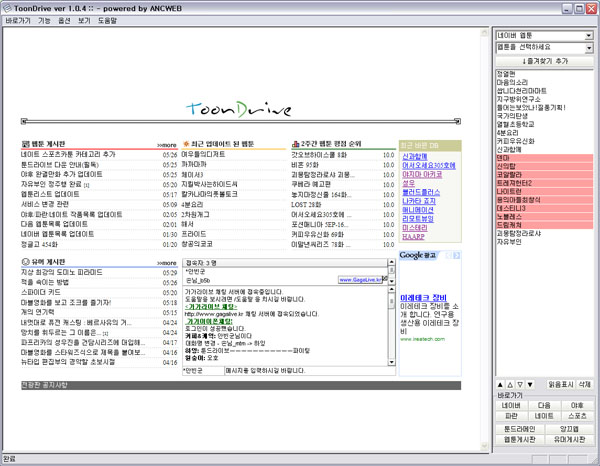This screenshot has width=600, height=466.
Task: Open recently updated webtoon 여우들의디저트
Action: (203, 155)
